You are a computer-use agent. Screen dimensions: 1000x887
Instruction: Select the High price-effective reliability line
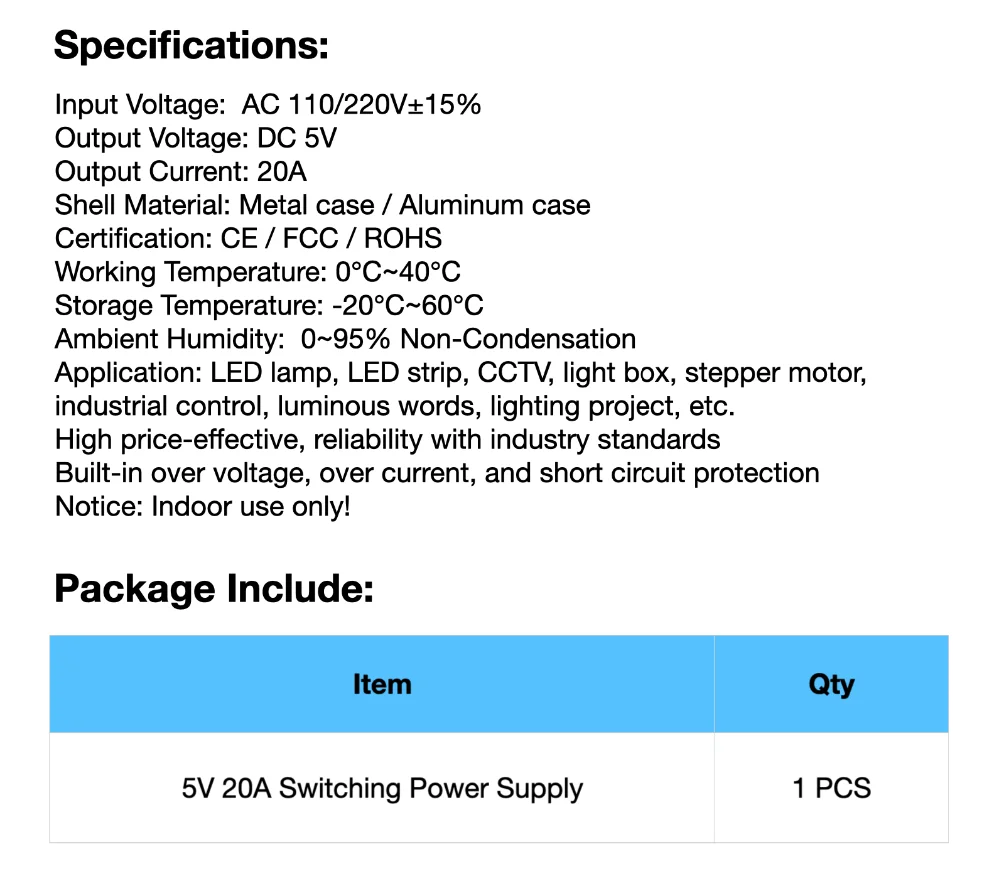[x=388, y=440]
